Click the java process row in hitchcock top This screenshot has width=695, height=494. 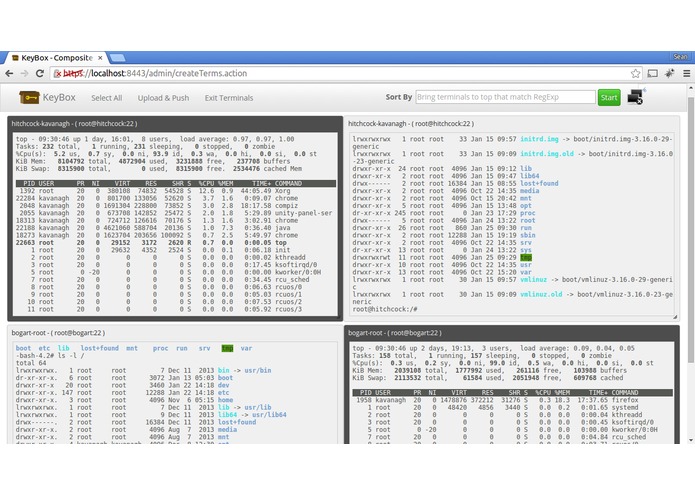(x=176, y=228)
